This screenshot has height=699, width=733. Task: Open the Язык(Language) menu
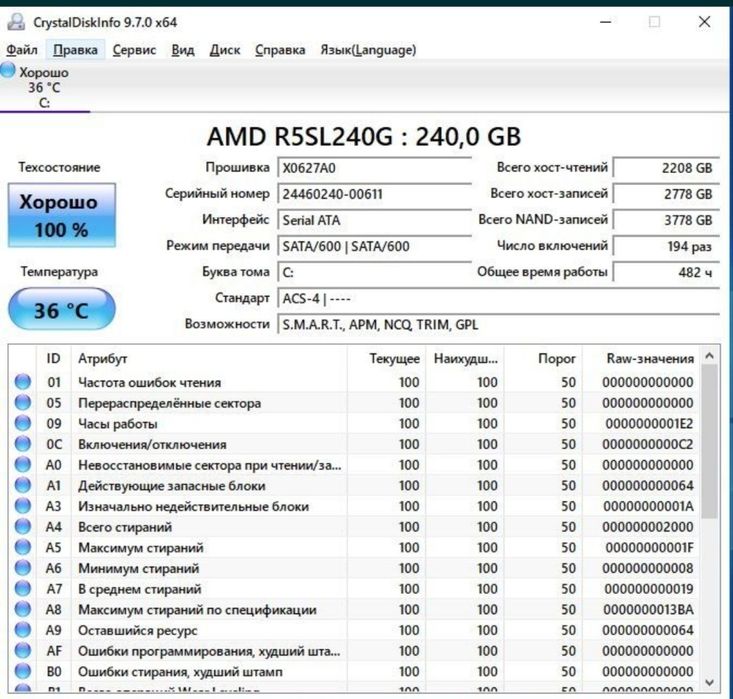click(x=368, y=50)
